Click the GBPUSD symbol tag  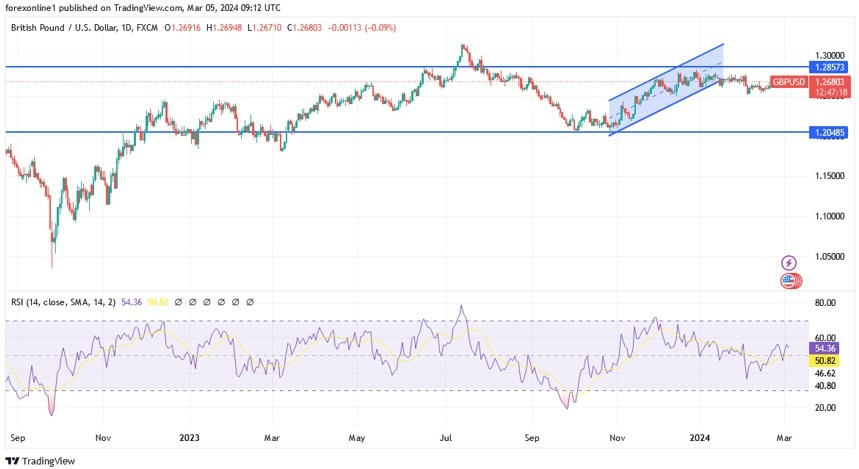pyautogui.click(x=789, y=82)
